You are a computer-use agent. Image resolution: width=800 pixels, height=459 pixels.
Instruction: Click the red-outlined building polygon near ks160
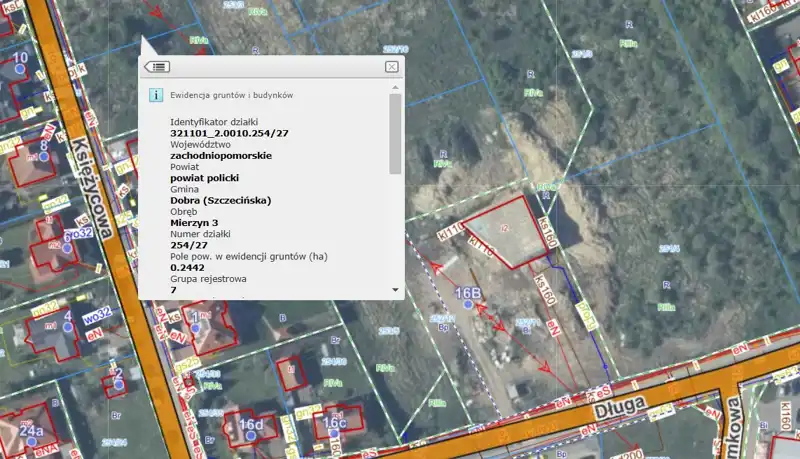coord(507,232)
